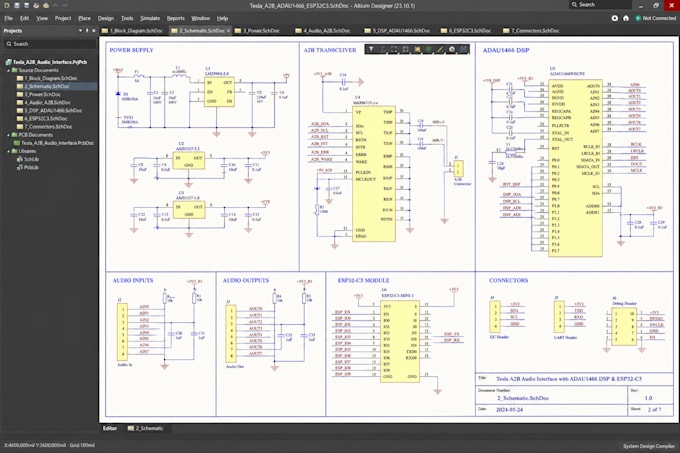This screenshot has width=680, height=453.
Task: Click the Redo arrow icon in title bar
Action: [65, 5]
